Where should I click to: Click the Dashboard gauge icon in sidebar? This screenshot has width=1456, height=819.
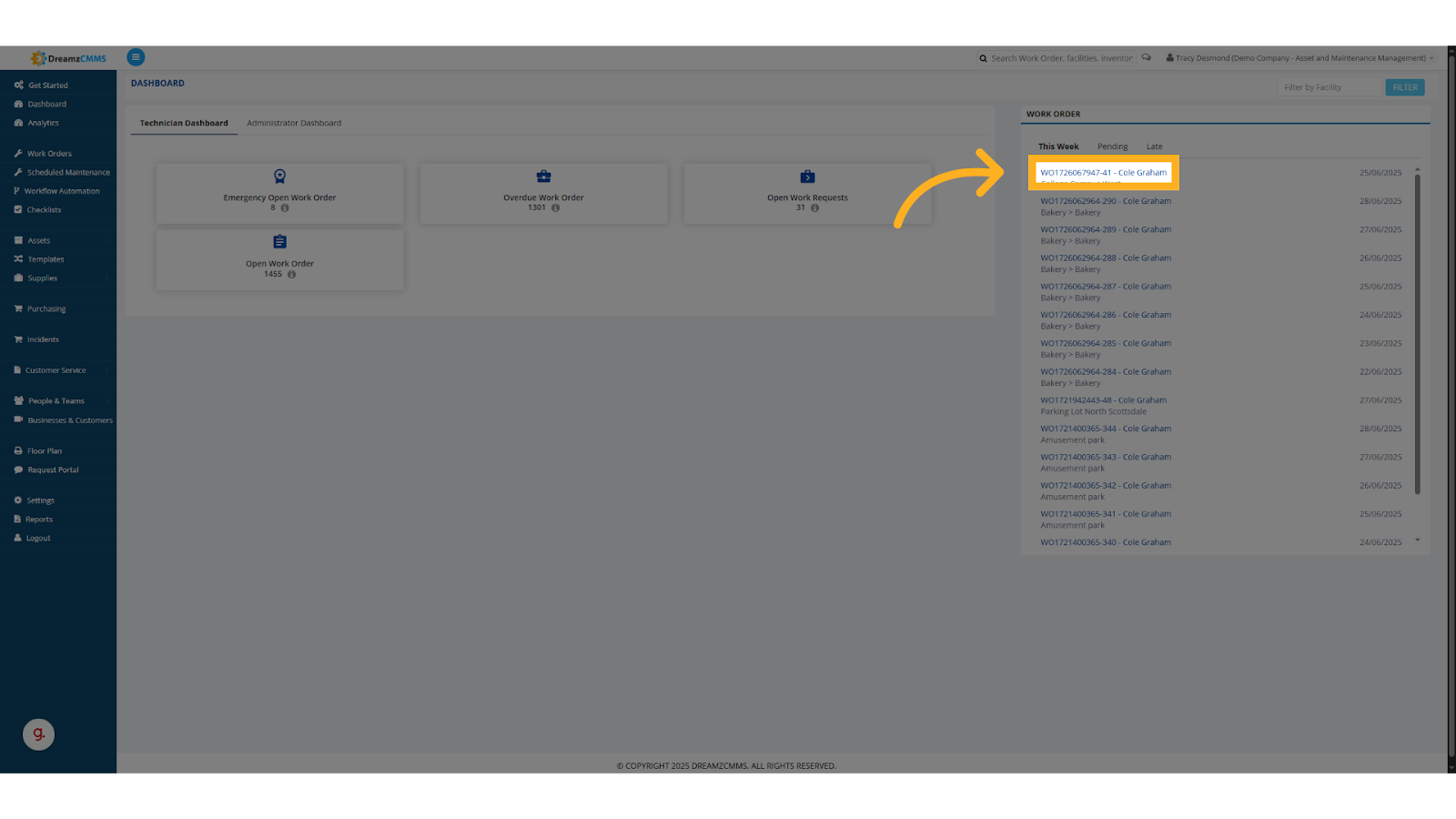tap(18, 105)
